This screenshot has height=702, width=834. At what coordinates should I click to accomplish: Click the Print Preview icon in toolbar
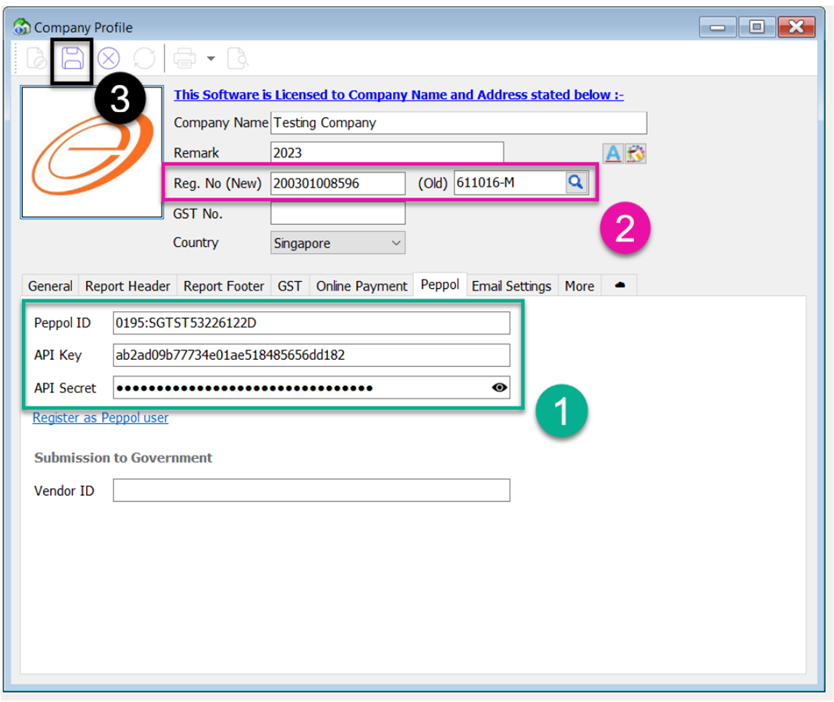coord(237,60)
